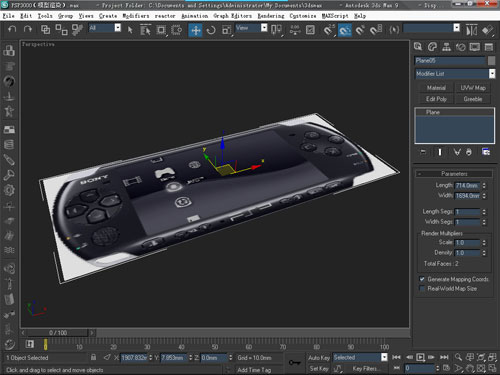Click the Undo arrow icon

click(12, 30)
